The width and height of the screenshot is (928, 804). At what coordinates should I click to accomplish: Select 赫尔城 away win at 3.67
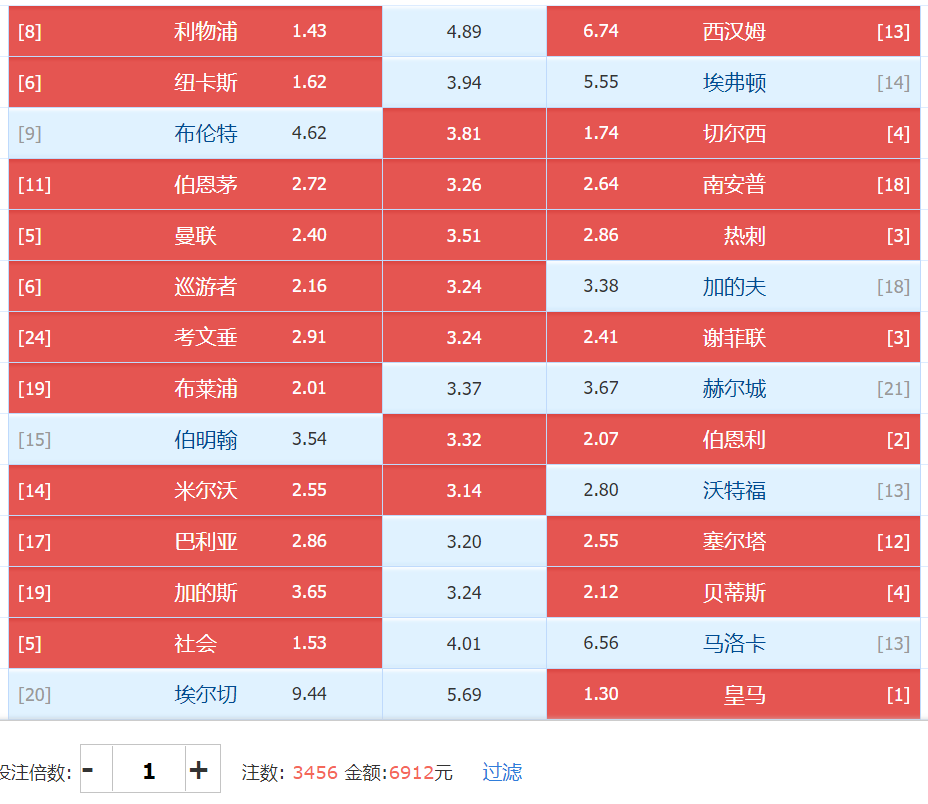tap(733, 388)
